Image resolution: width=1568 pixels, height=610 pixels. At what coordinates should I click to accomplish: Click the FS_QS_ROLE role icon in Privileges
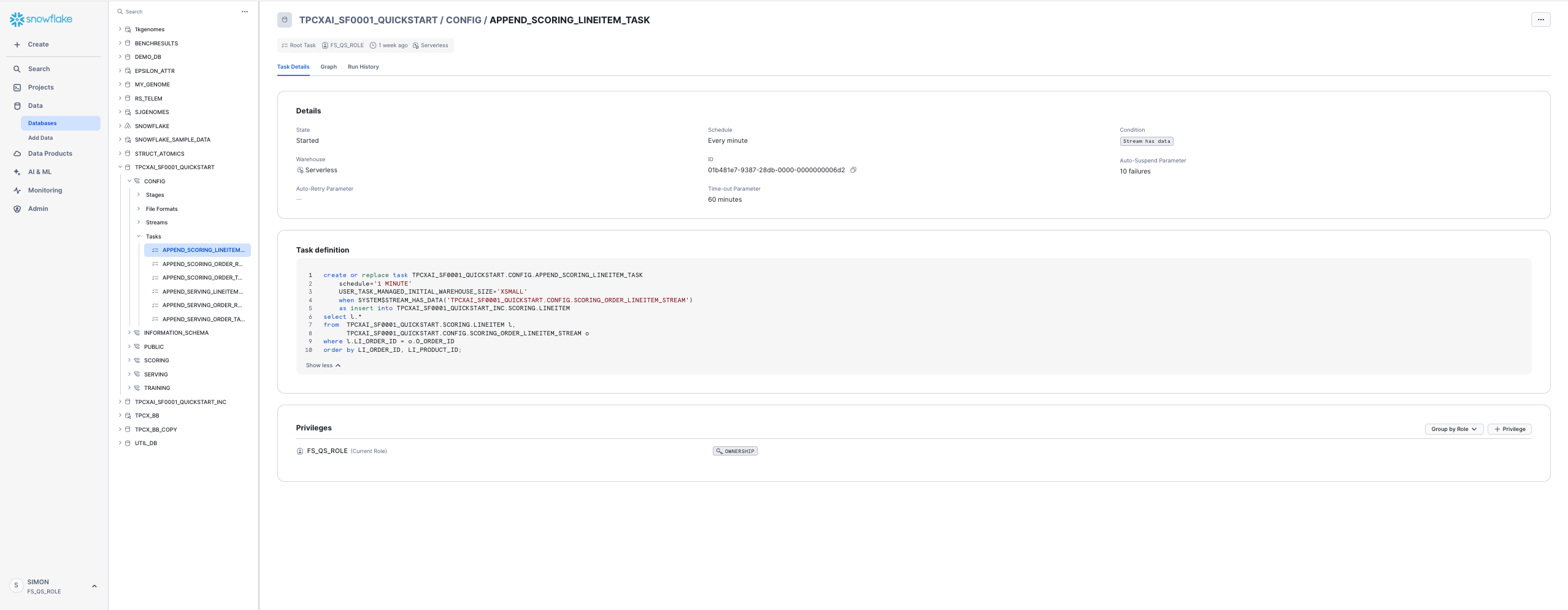pos(300,451)
